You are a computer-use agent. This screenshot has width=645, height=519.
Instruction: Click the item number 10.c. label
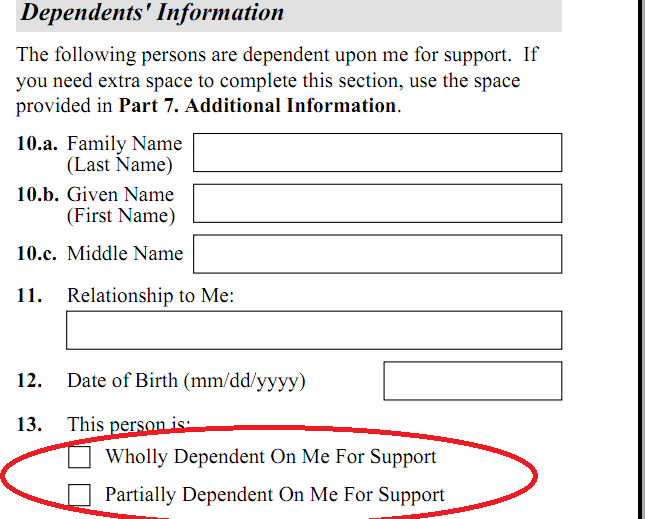pyautogui.click(x=37, y=254)
